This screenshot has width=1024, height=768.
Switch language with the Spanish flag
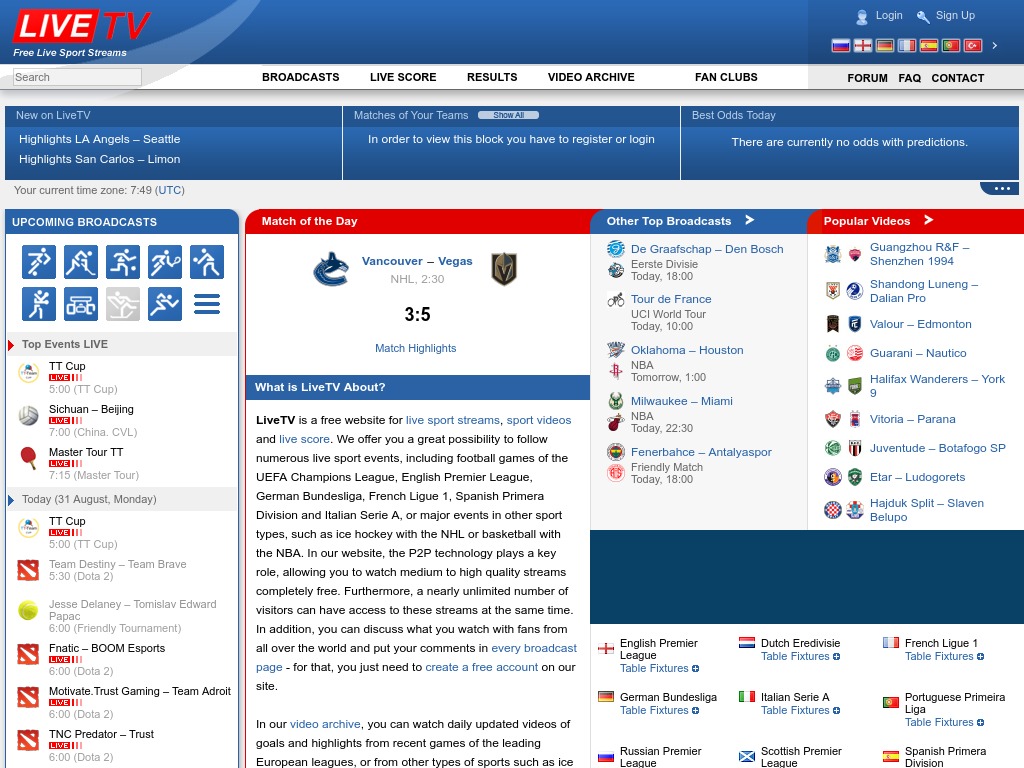click(x=929, y=45)
